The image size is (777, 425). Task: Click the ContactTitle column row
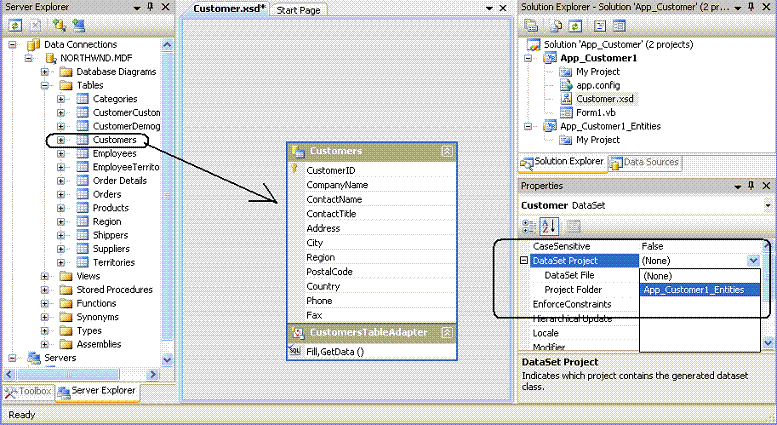pos(372,213)
